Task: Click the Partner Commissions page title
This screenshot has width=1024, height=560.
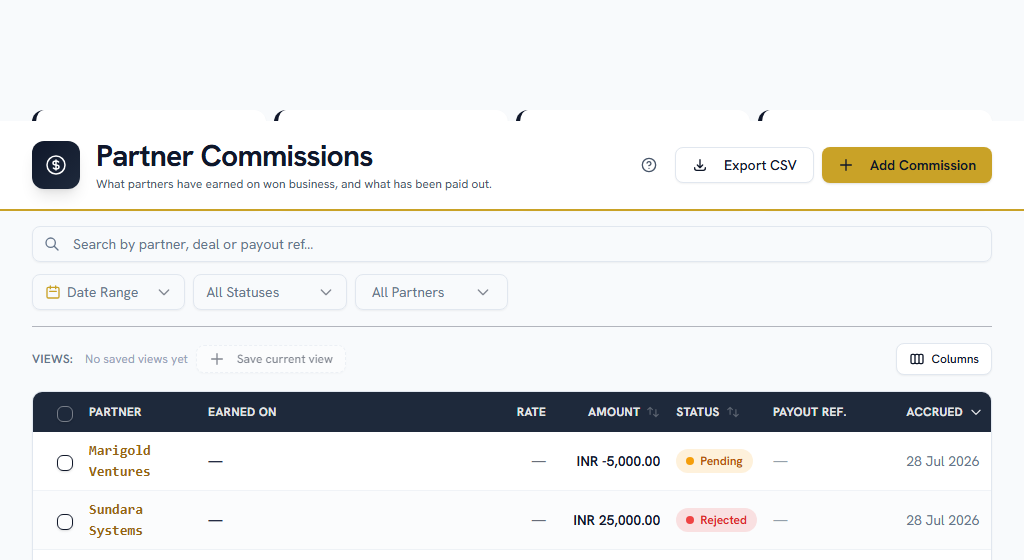Action: coord(234,157)
